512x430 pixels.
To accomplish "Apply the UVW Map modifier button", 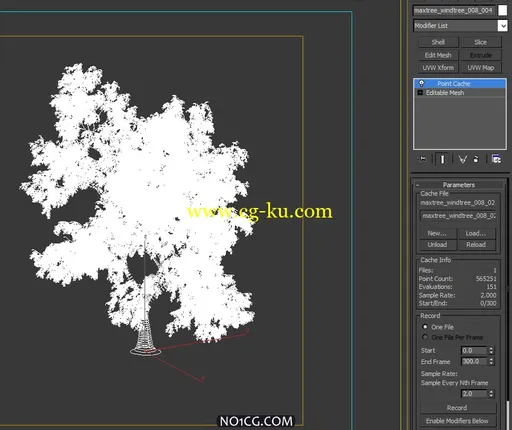I will pyautogui.click(x=480, y=68).
